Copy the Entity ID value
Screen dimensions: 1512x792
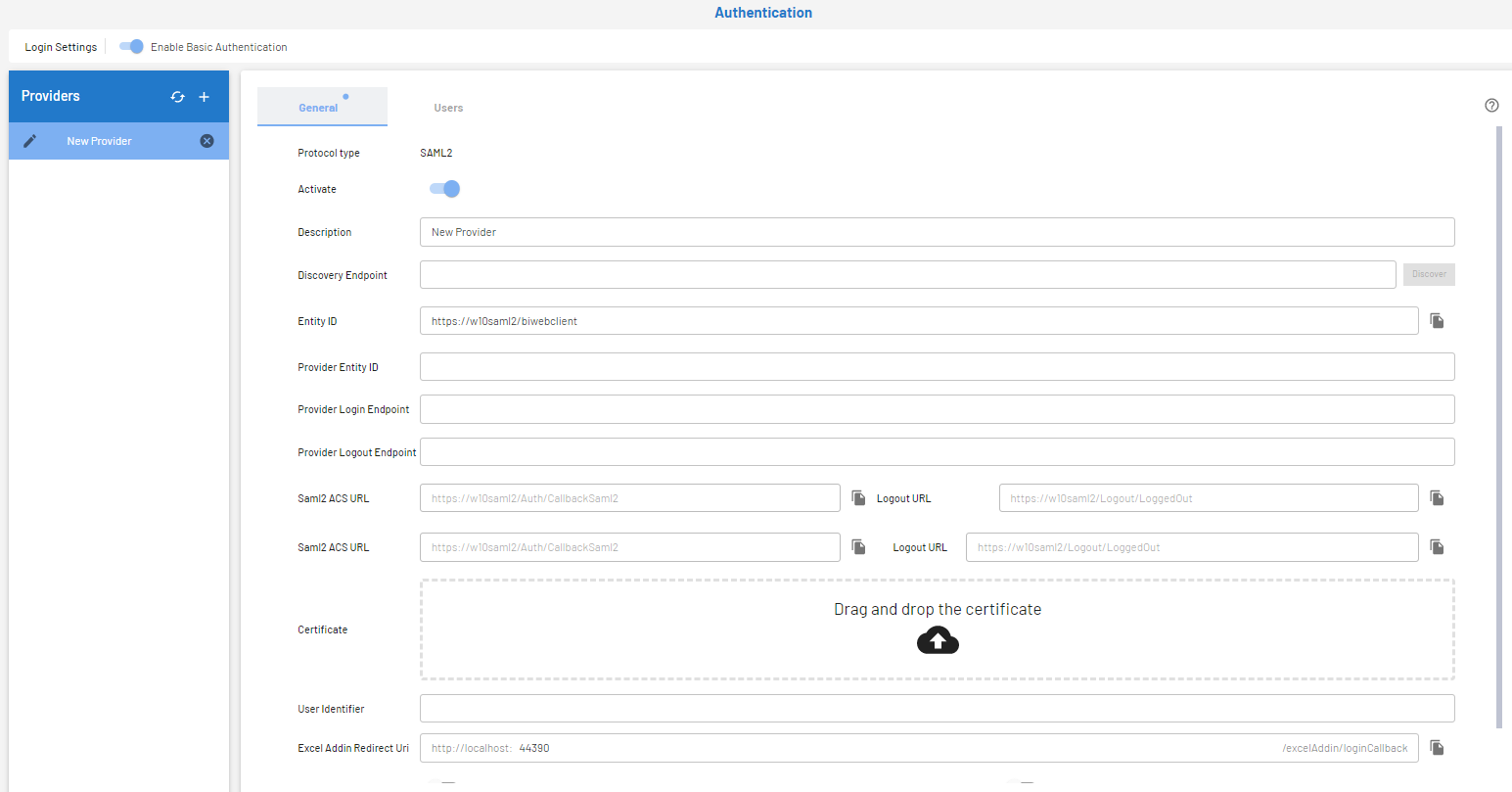pyautogui.click(x=1437, y=321)
